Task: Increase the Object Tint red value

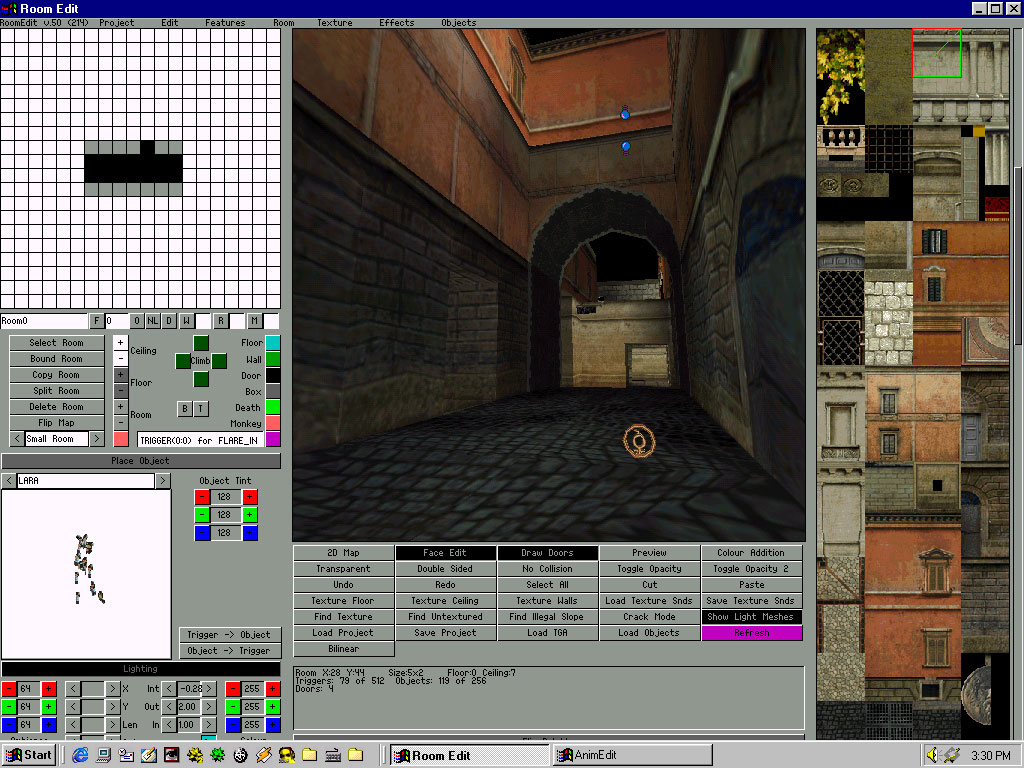Action: [x=250, y=497]
